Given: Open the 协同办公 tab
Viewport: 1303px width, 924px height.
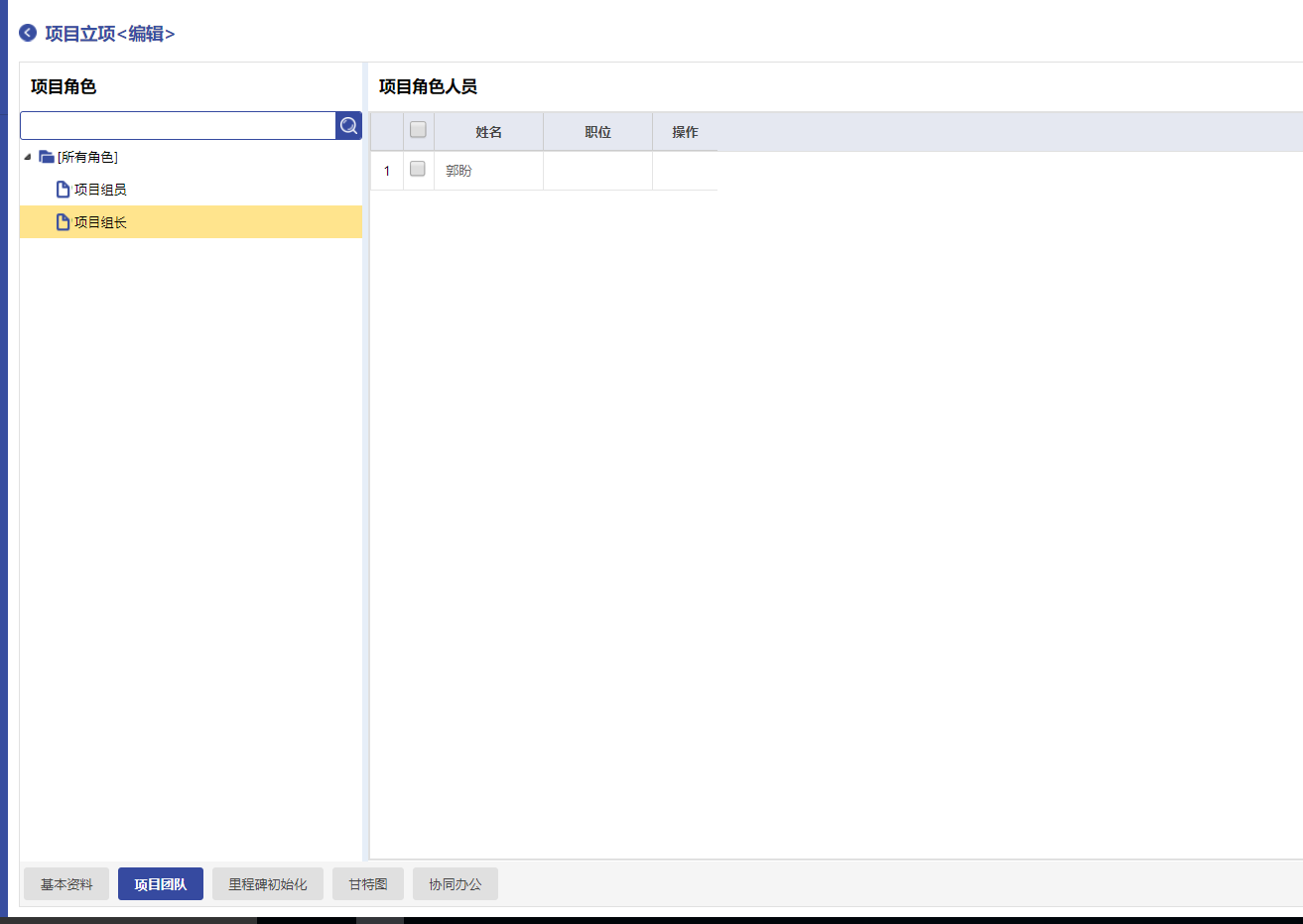Looking at the screenshot, I should point(456,884).
